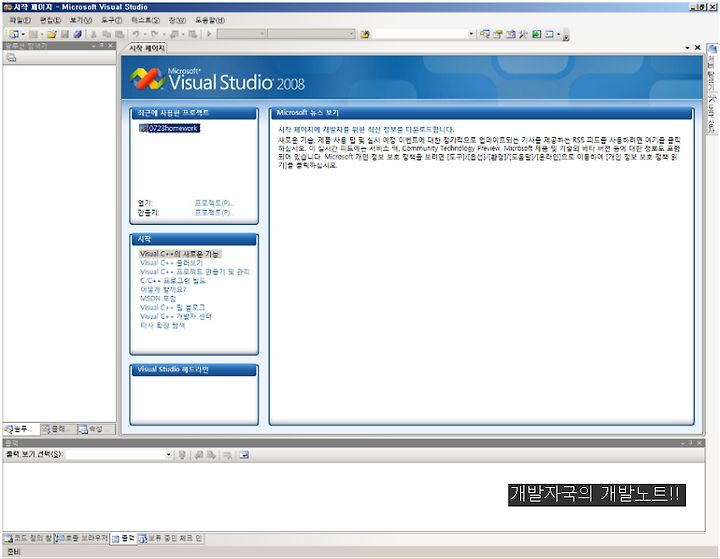Click the New Project toolbar icon
Screen dimensions: 720x559
[x=14, y=34]
